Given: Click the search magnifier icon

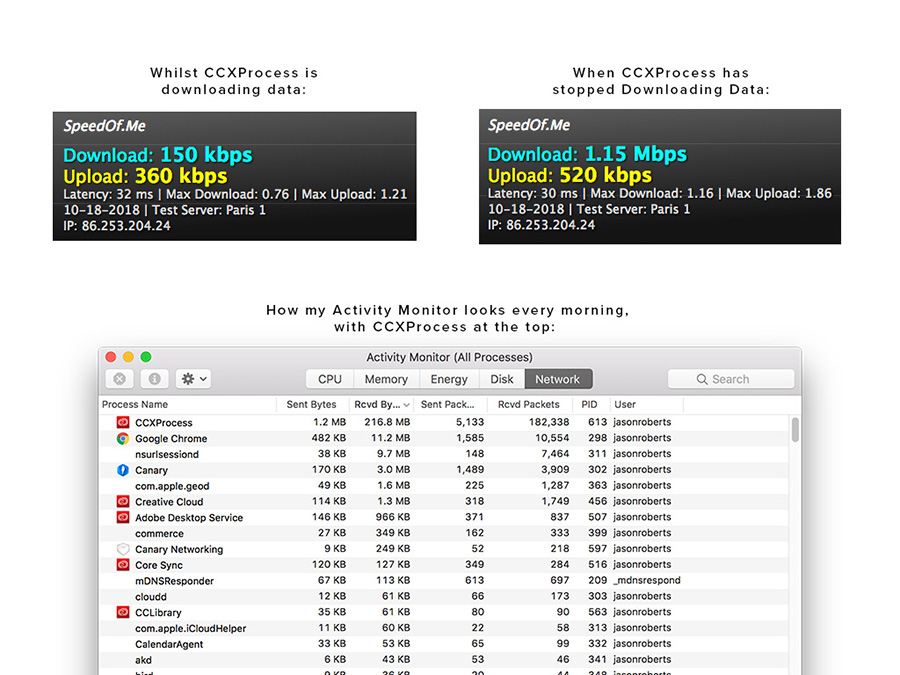Looking at the screenshot, I should pyautogui.click(x=701, y=379).
